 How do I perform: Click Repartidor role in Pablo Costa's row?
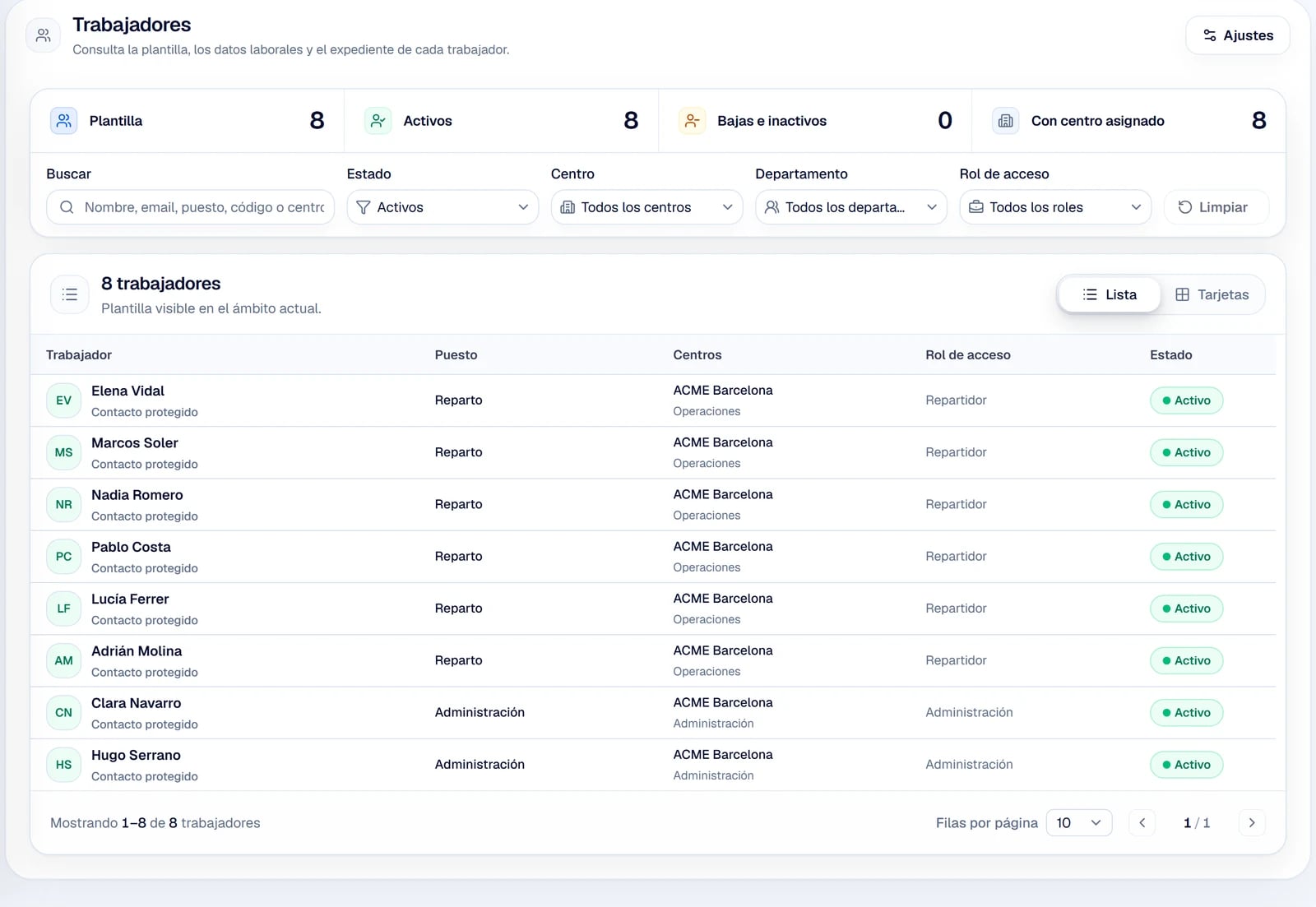956,556
